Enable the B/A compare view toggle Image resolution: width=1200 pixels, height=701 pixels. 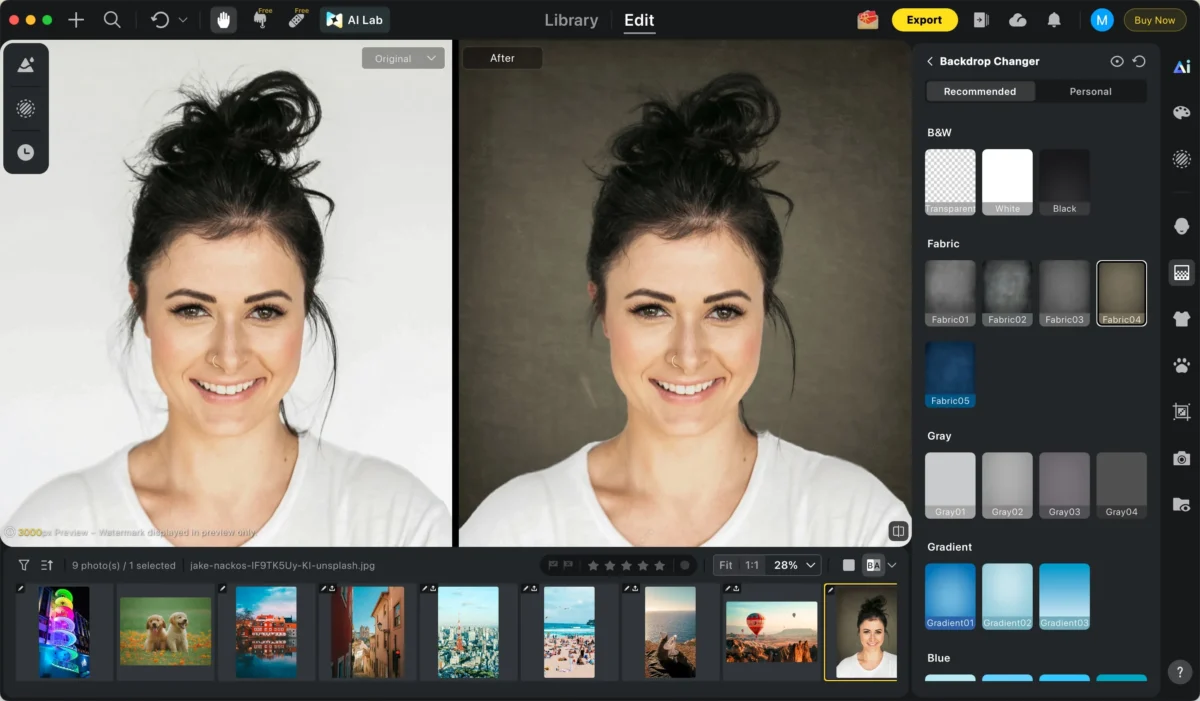click(874, 565)
